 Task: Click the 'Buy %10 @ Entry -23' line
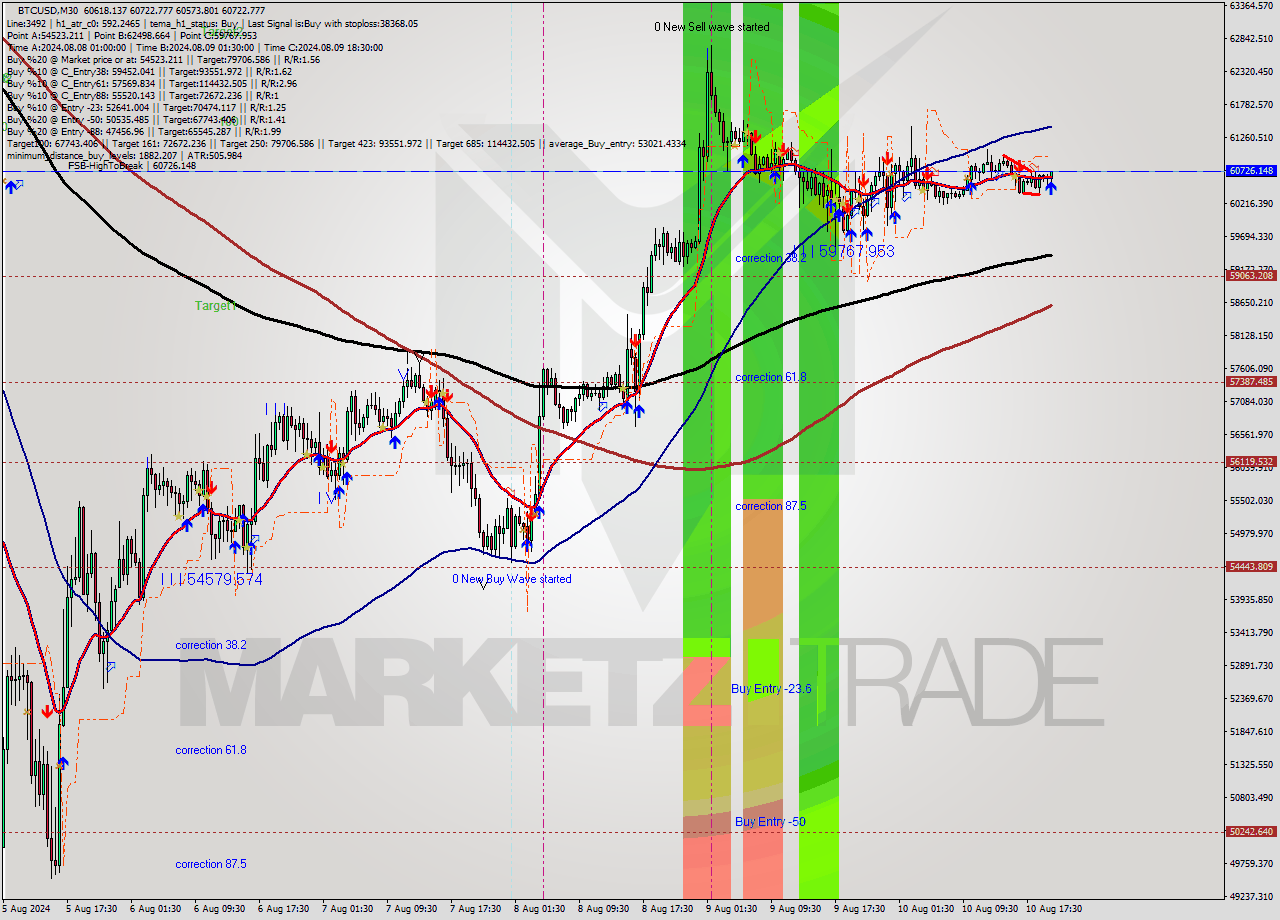pos(146,107)
